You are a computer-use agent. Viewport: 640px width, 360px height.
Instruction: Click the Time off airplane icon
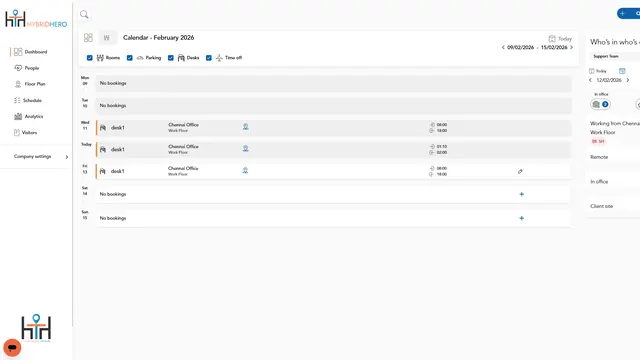click(219, 58)
